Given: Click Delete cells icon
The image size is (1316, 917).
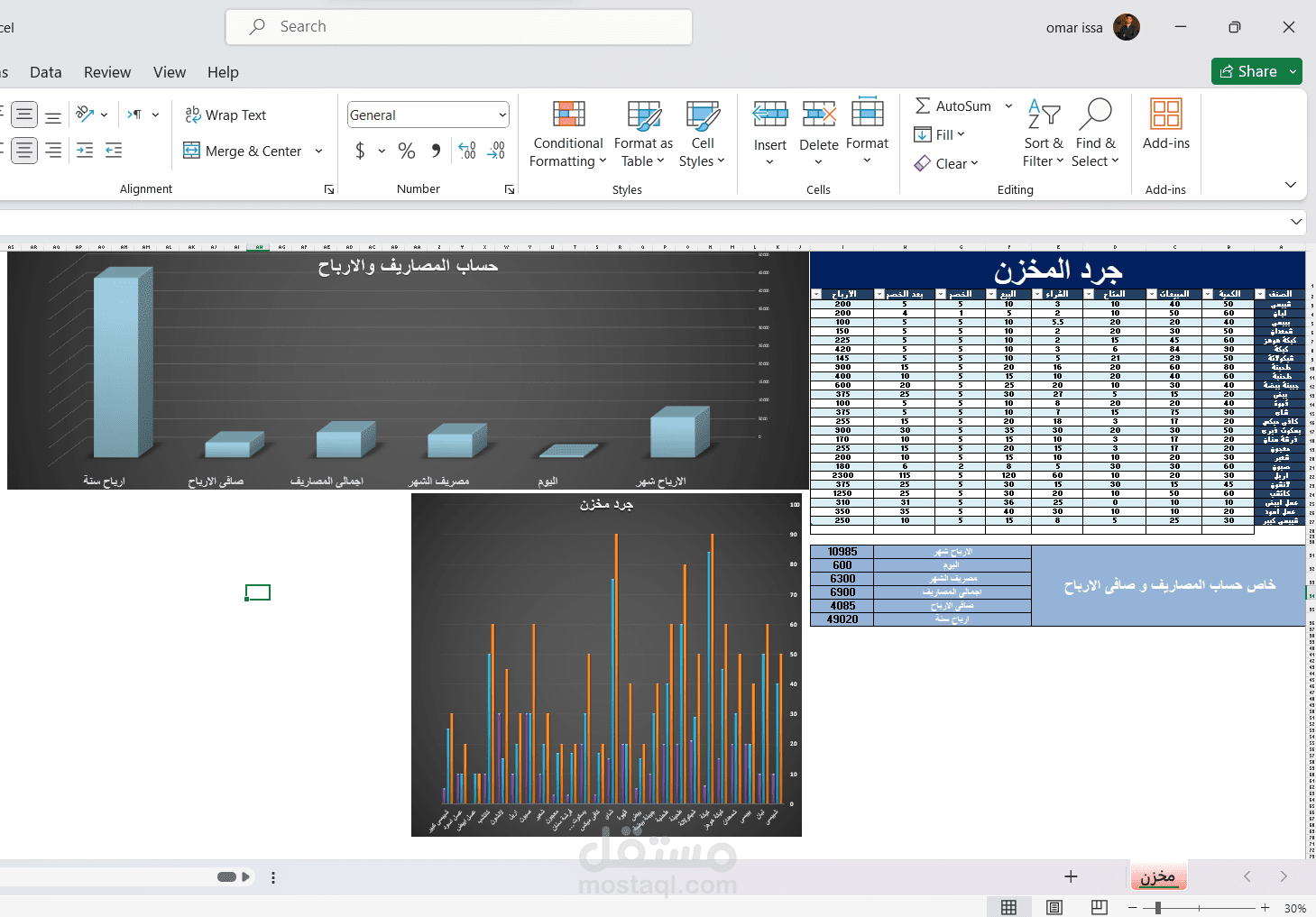Looking at the screenshot, I should (x=819, y=115).
